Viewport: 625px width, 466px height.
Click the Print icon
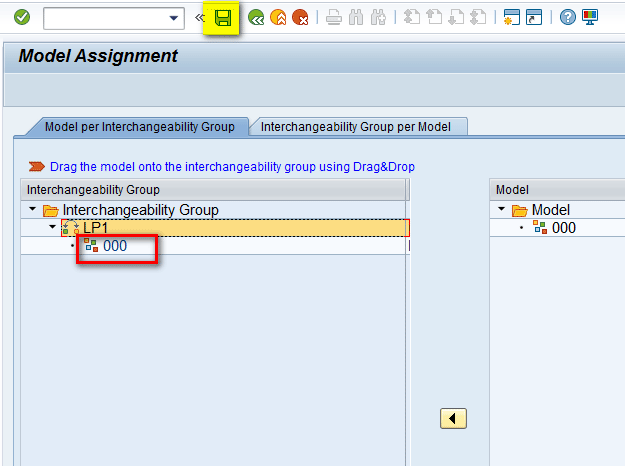(x=334, y=18)
